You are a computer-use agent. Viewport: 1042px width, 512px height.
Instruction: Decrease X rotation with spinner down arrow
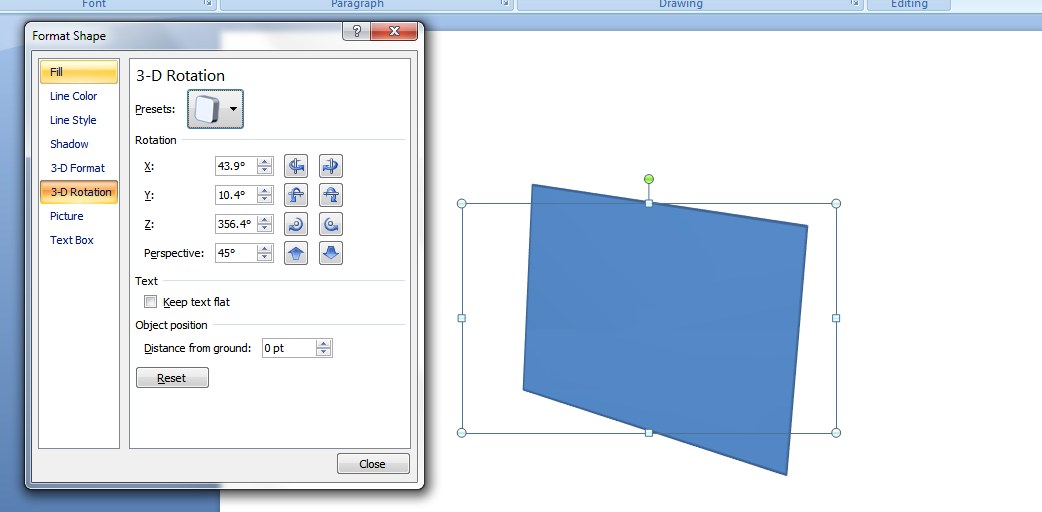click(265, 171)
